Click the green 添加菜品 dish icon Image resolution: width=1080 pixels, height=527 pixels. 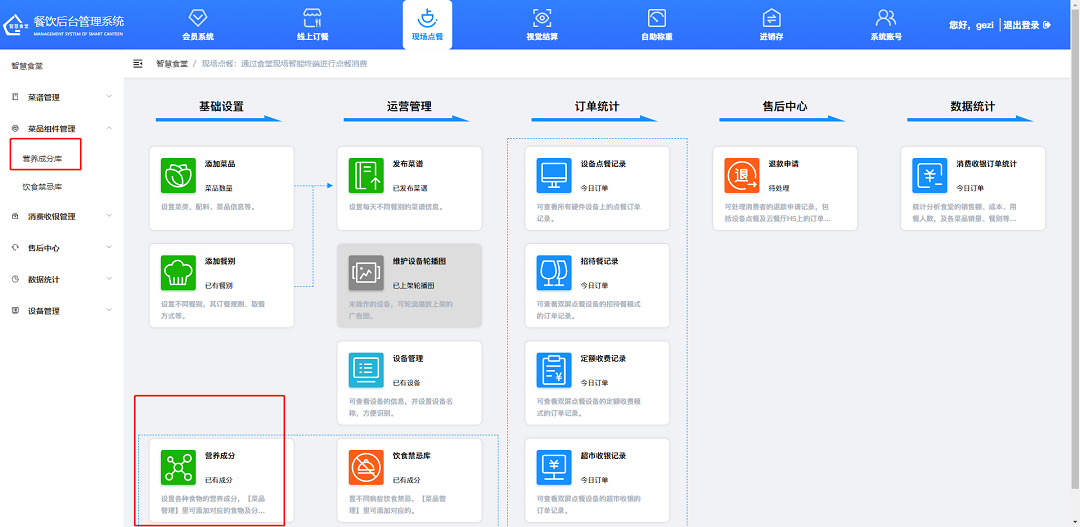coord(178,174)
